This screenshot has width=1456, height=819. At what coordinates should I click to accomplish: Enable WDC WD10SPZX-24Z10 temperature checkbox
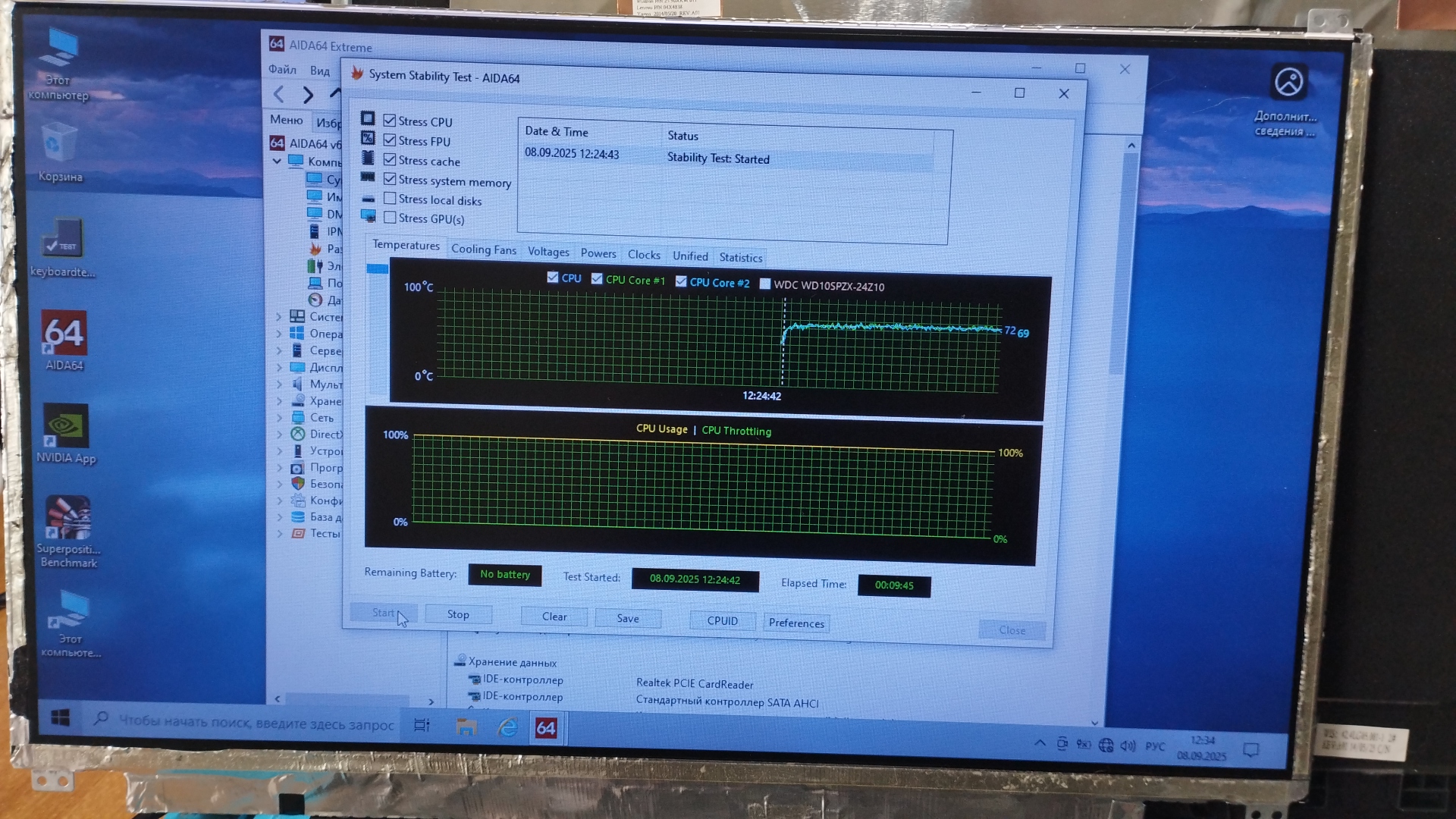(765, 284)
